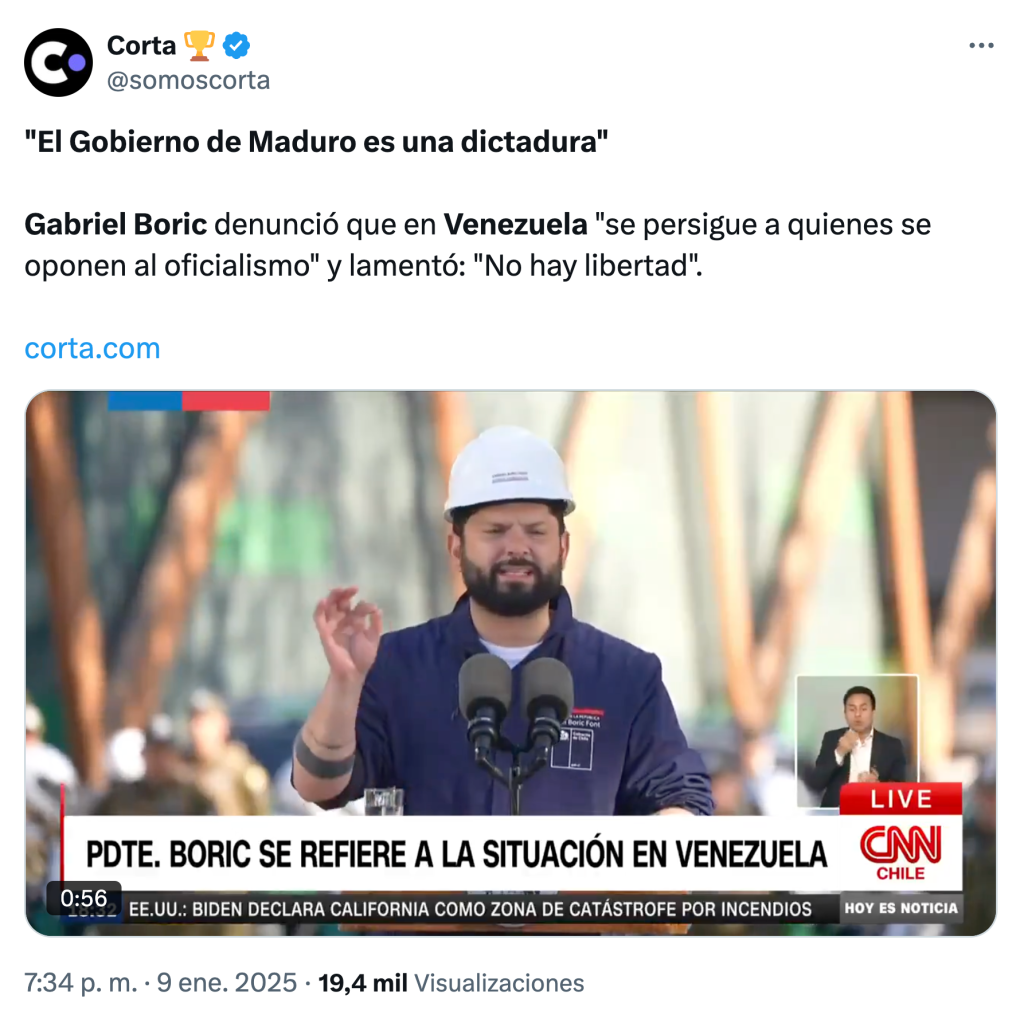Click the PDTE. BORIC headline banner in video
Image resolution: width=1024 pixels, height=1011 pixels.
click(456, 854)
